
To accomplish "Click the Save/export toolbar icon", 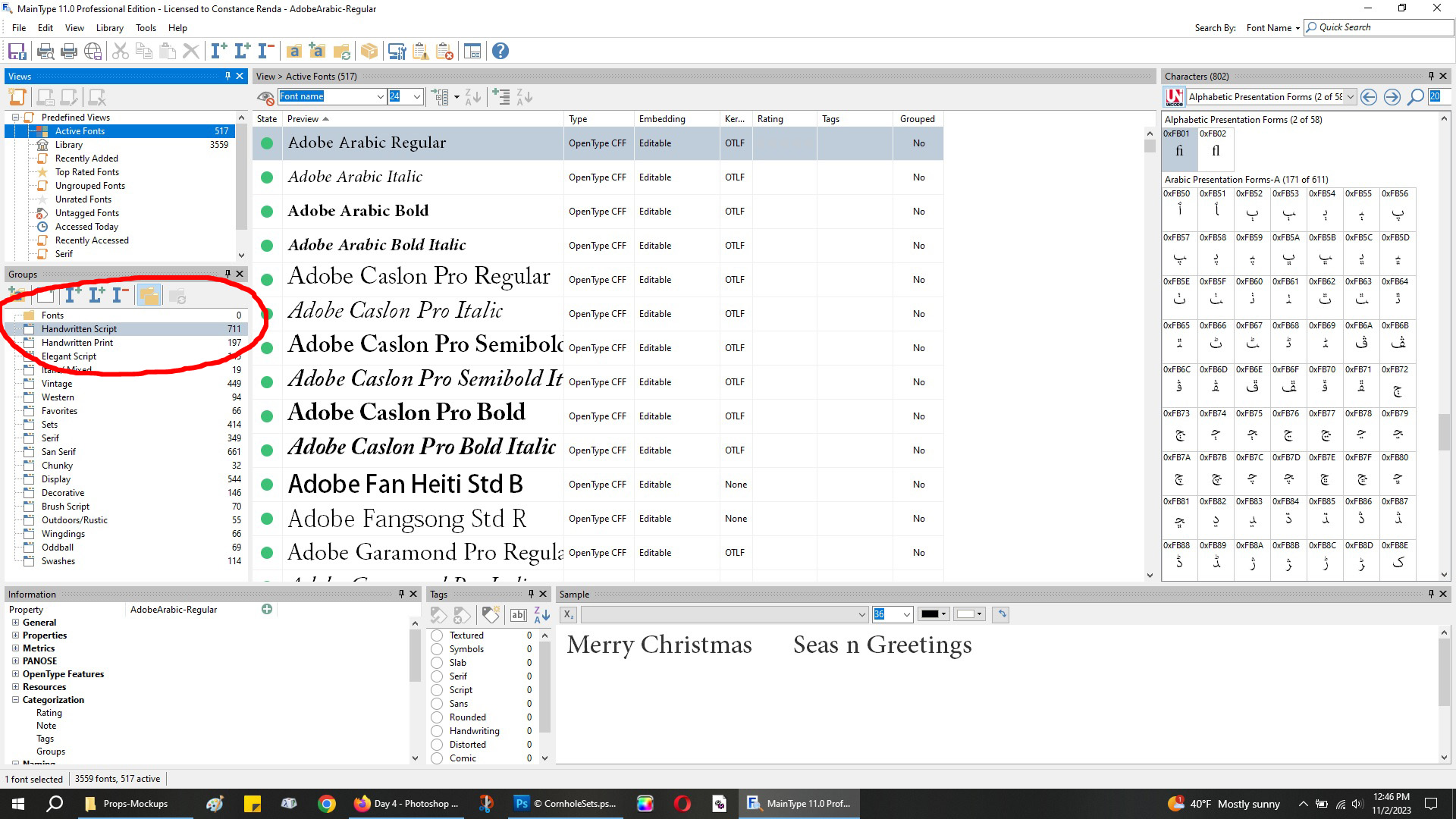I will click(17, 52).
